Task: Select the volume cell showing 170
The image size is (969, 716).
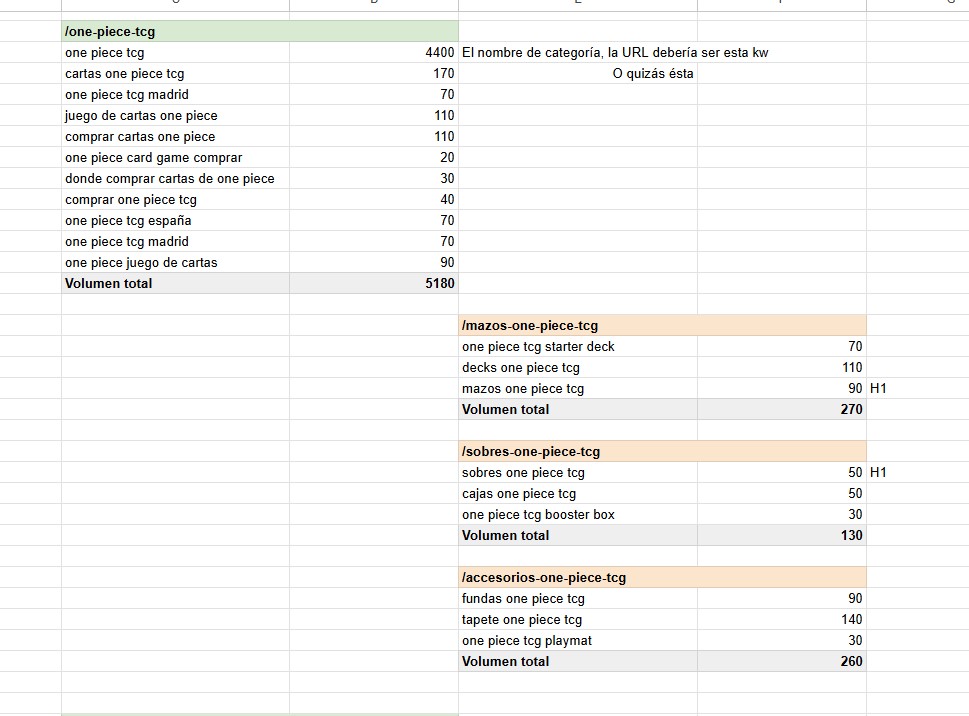Action: pyautogui.click(x=374, y=74)
